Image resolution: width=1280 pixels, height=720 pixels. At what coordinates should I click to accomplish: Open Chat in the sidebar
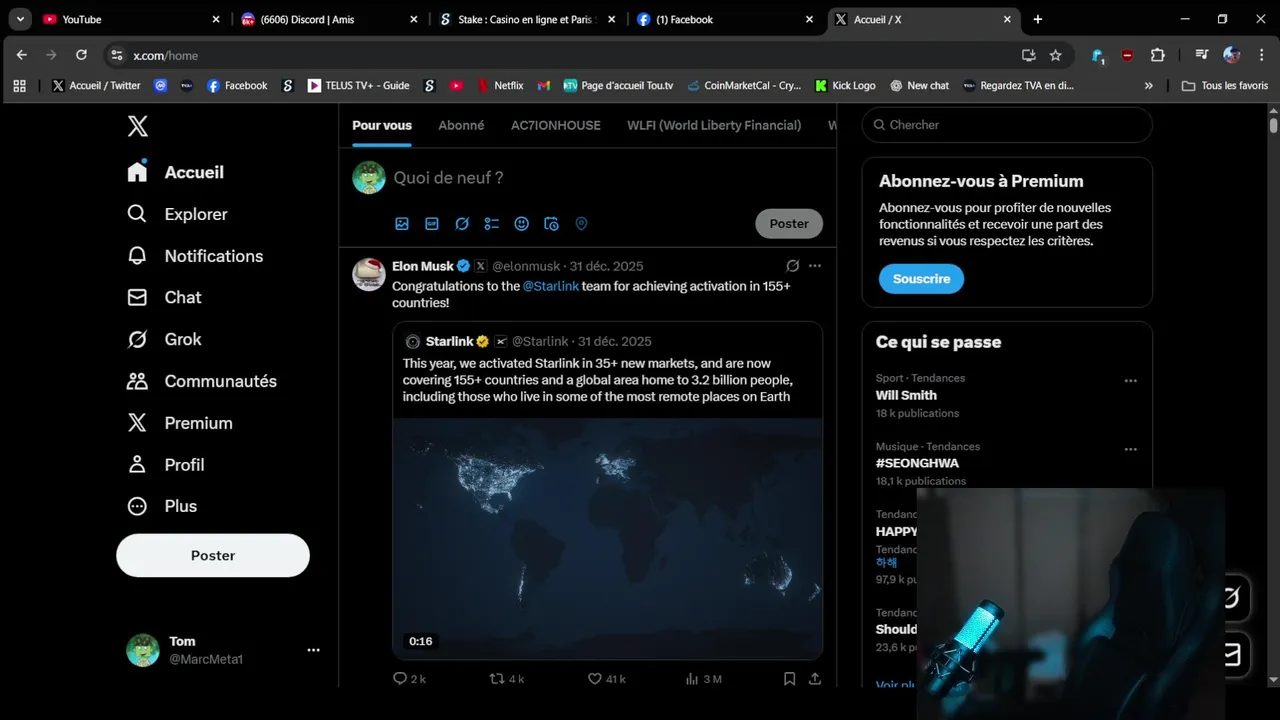click(164, 297)
